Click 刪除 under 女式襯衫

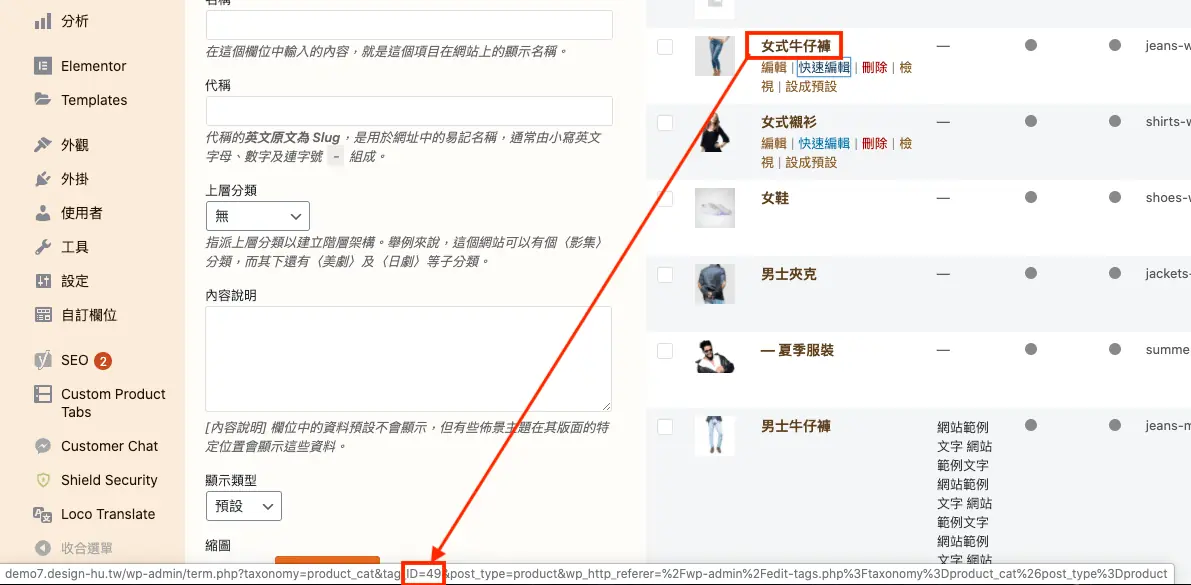point(875,143)
